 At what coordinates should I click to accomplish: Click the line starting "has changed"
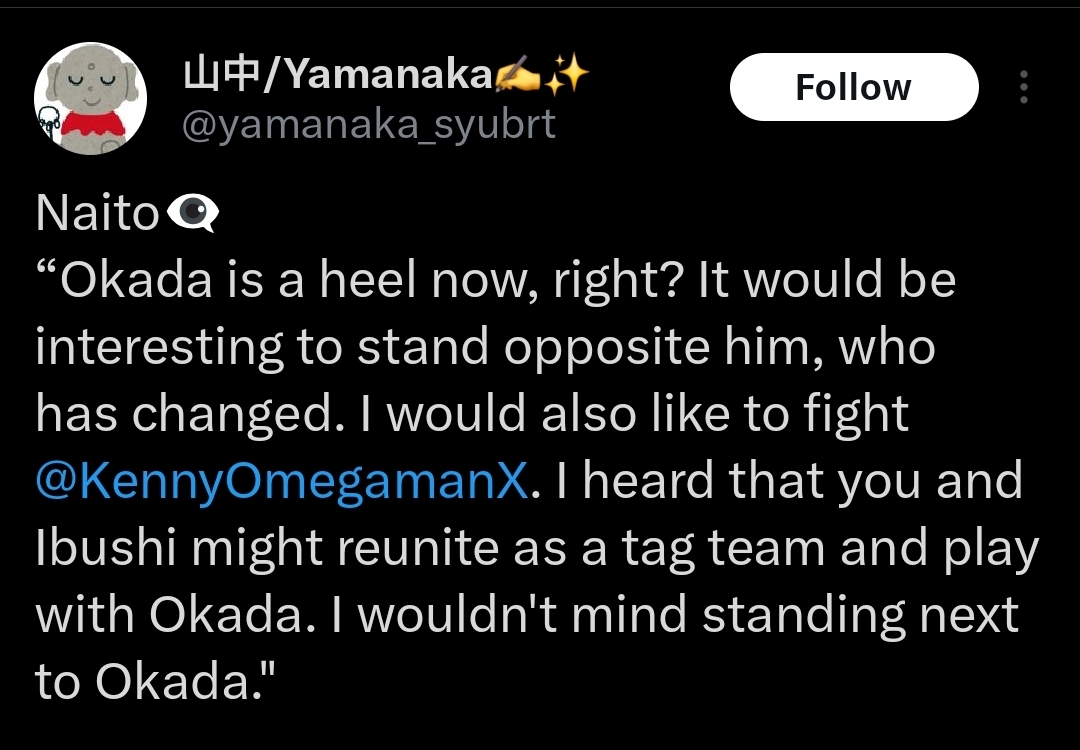[472, 414]
